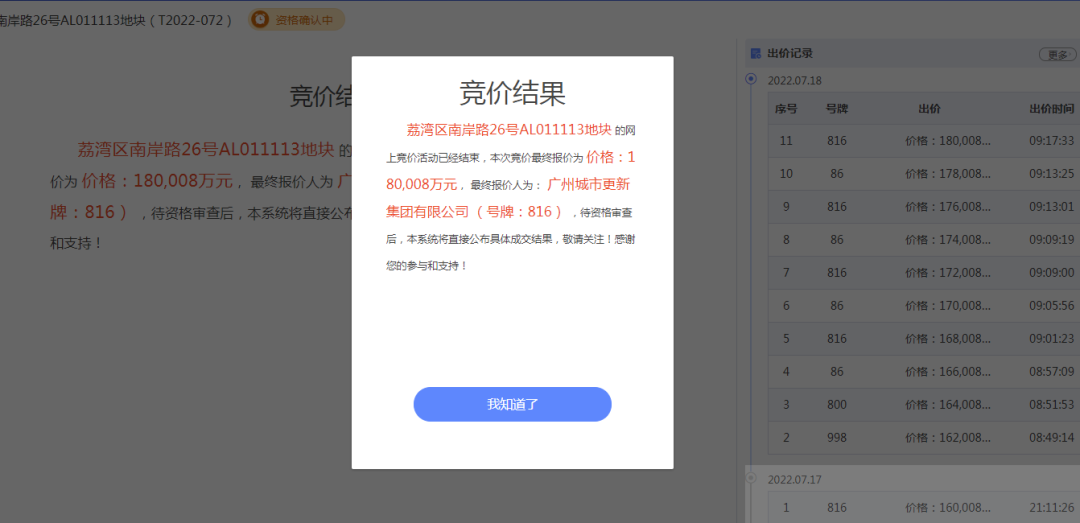The image size is (1080, 523).
Task: Click the 出价时间 column header
Action: click(1052, 109)
